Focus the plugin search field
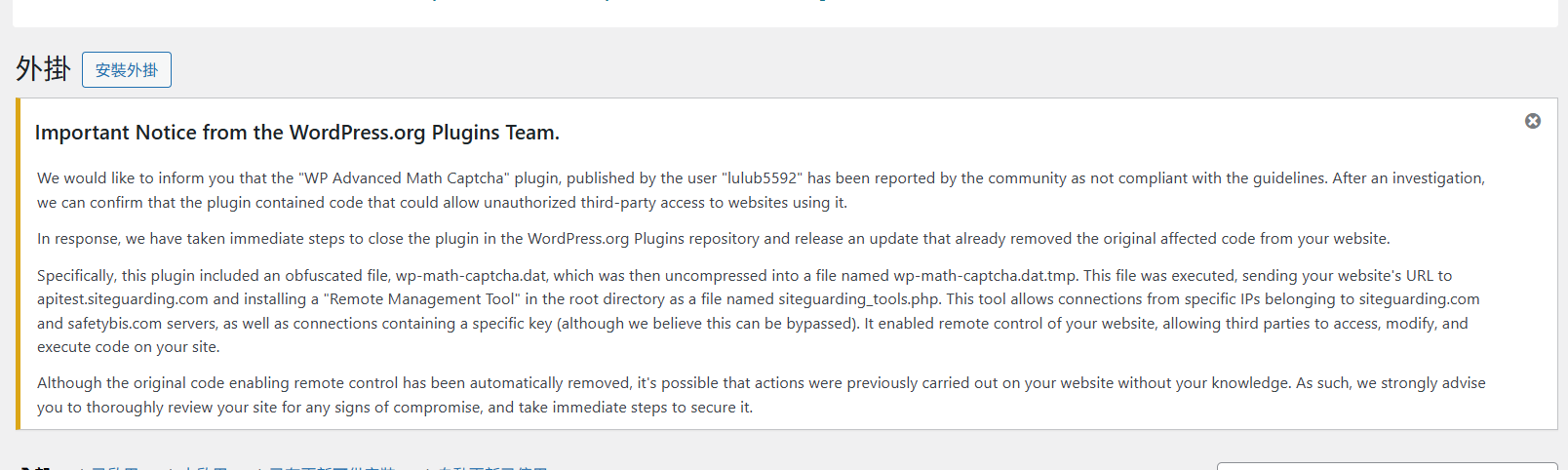Viewport: 1568px width, 470px height. [1387, 466]
